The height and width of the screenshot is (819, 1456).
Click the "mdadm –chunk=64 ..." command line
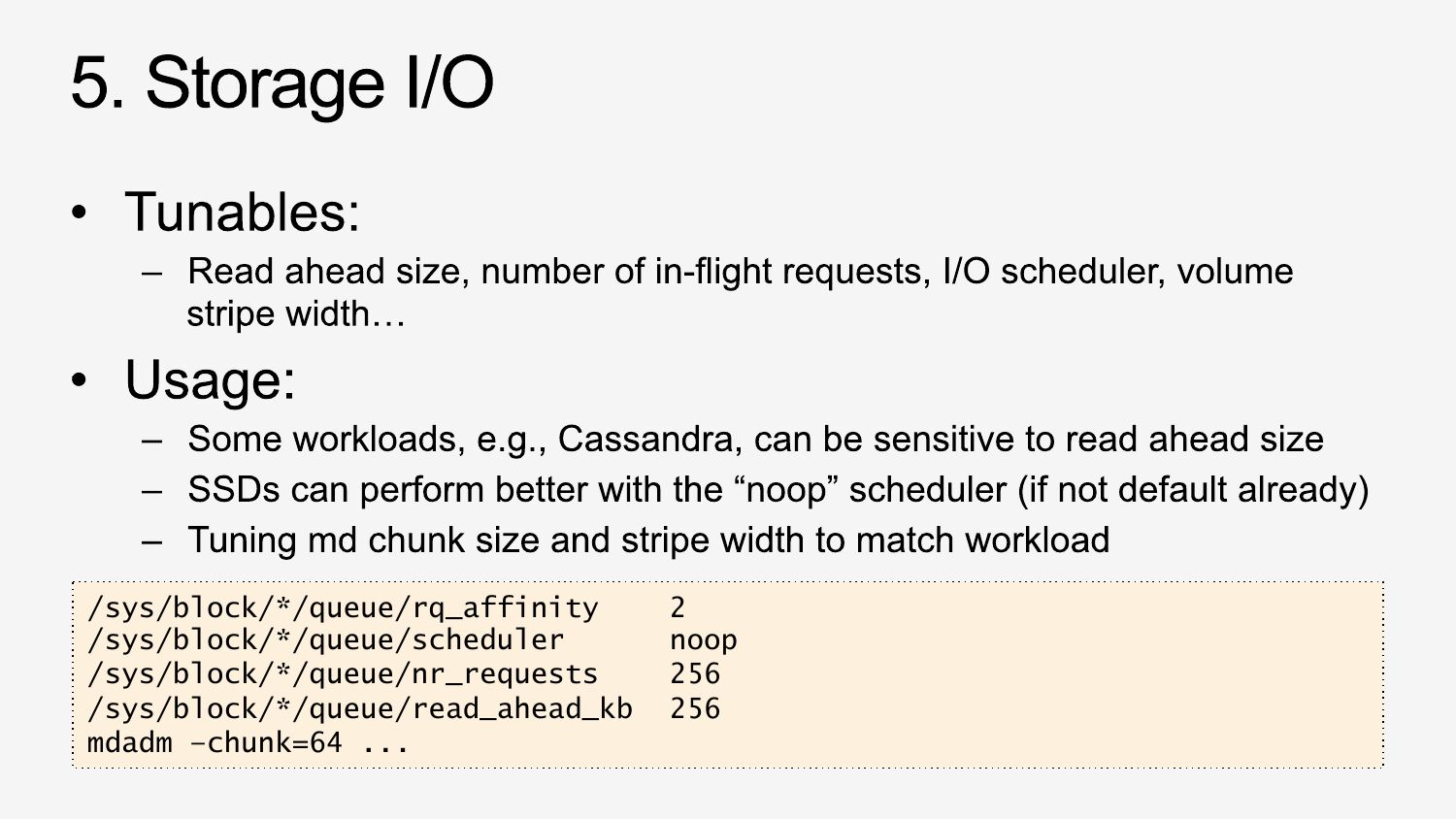[248, 743]
